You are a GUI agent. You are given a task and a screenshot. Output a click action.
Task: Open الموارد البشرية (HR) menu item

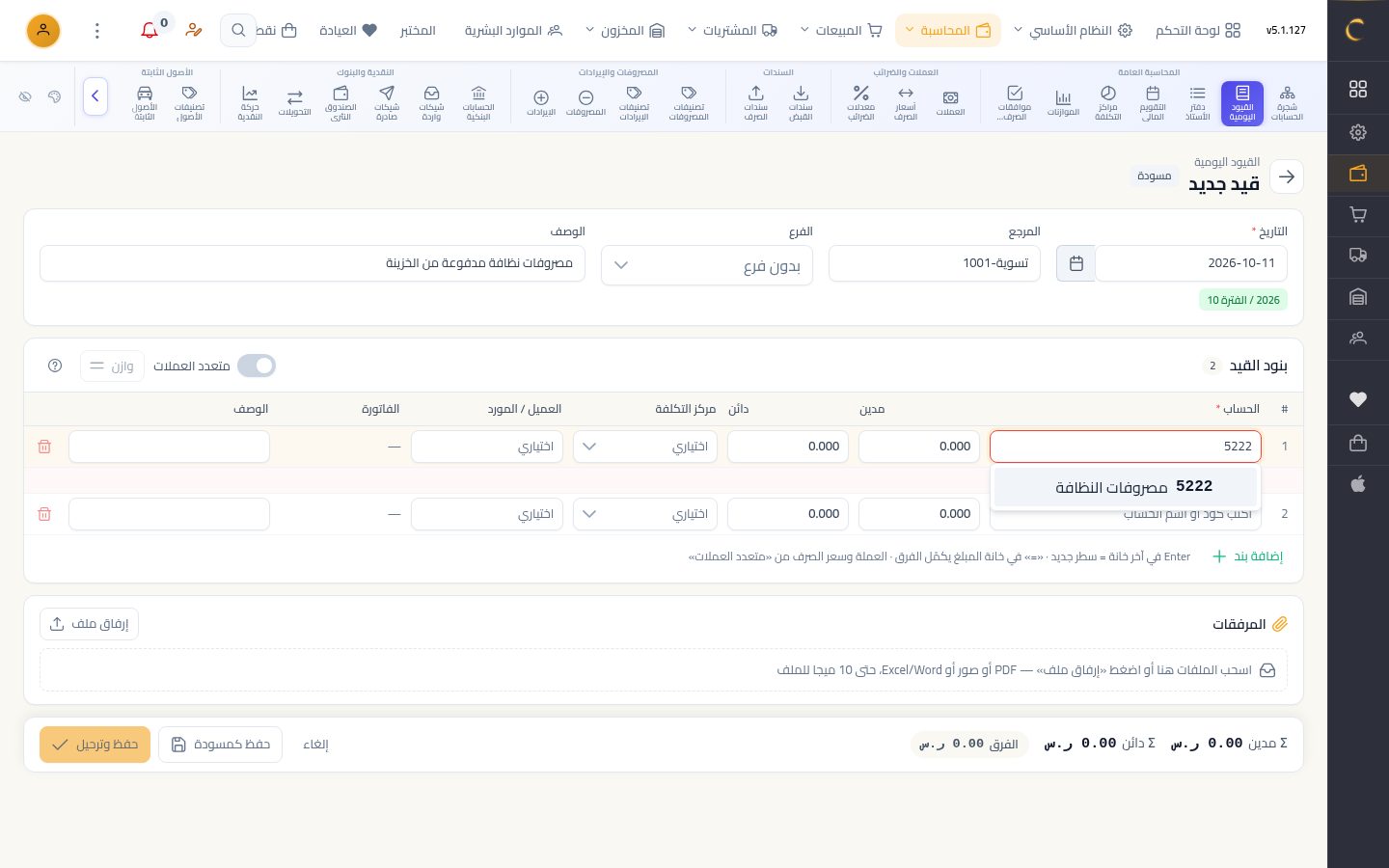(x=513, y=31)
